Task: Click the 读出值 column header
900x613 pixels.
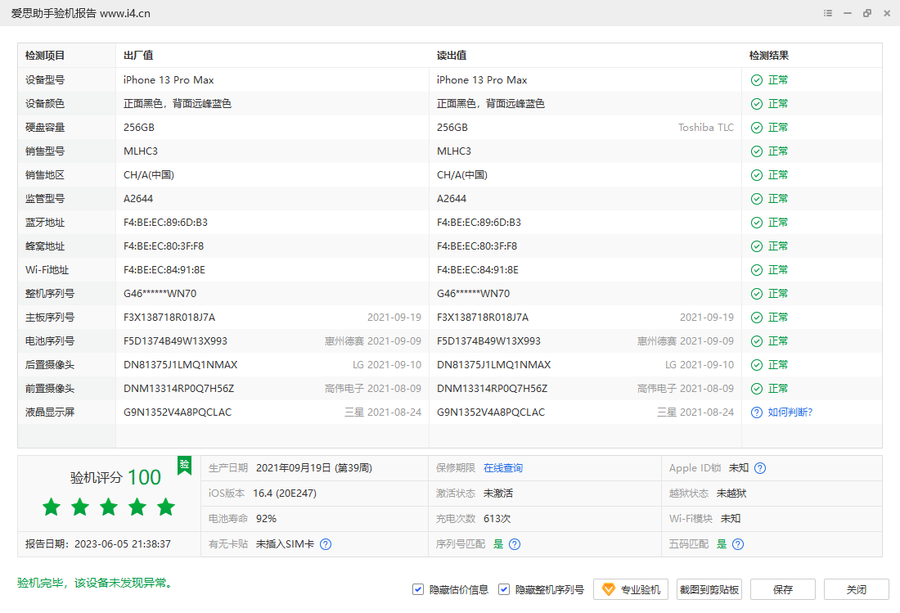Action: (452, 56)
